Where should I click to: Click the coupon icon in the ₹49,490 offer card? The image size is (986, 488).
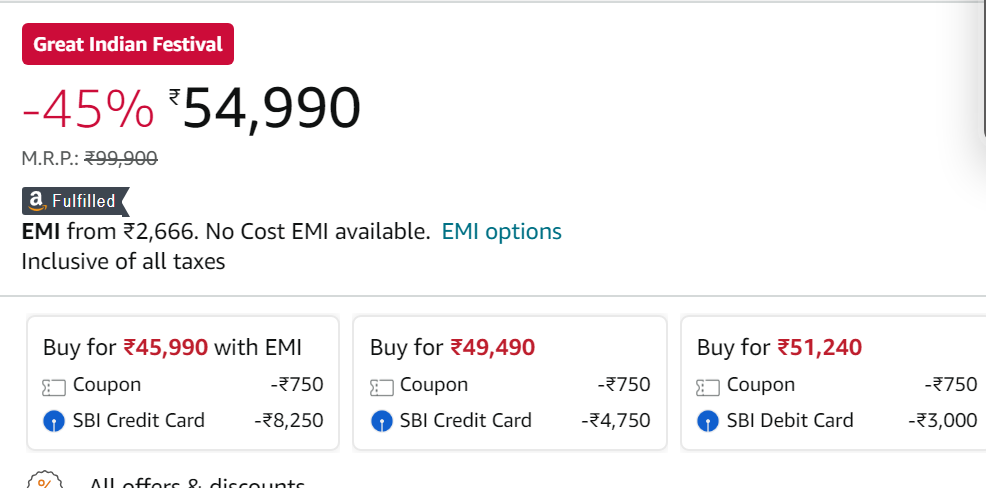tap(382, 387)
